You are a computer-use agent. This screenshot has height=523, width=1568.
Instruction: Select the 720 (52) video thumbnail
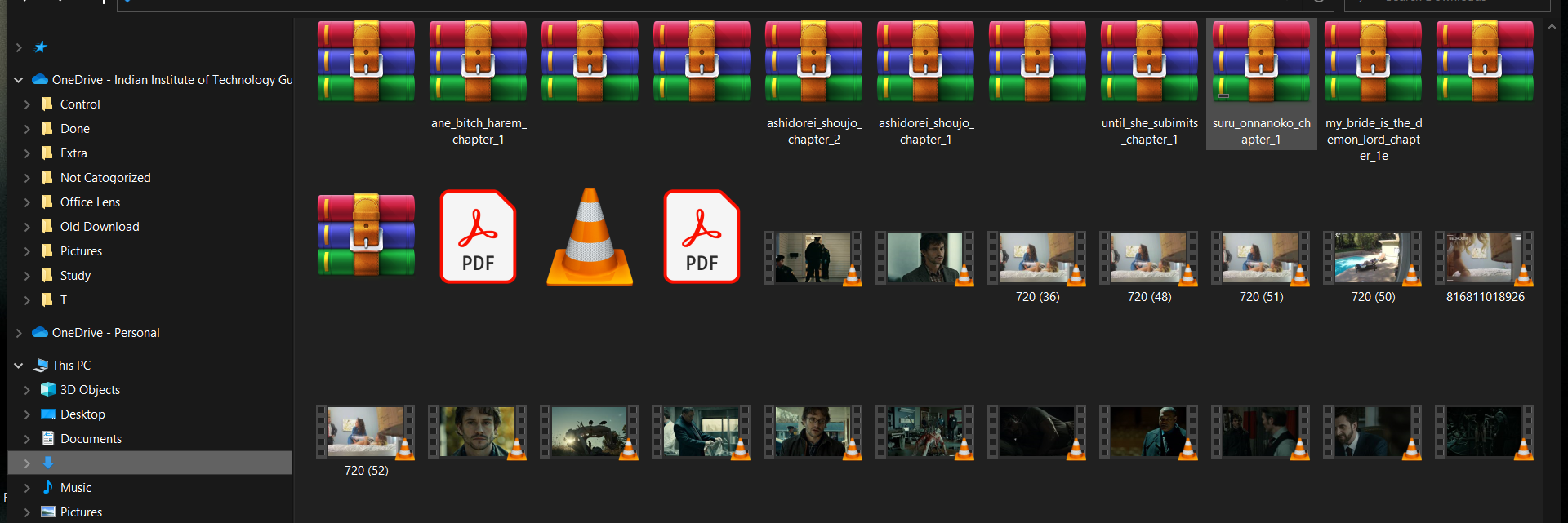point(366,432)
